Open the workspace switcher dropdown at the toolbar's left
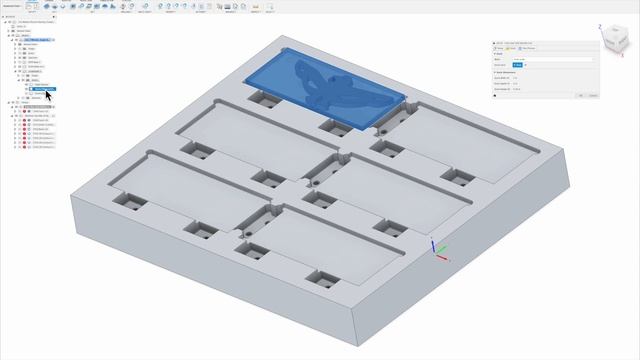Screen dimensions: 640x360 tap(12, 6)
